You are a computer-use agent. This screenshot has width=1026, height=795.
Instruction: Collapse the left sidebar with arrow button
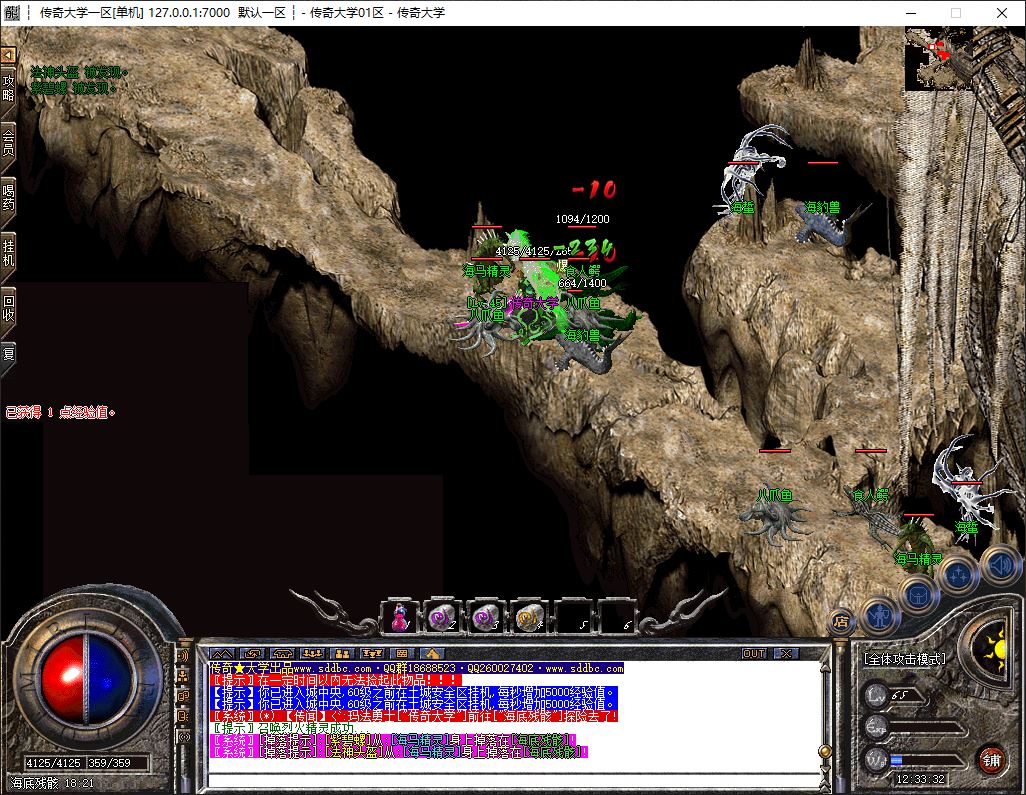click(7, 56)
